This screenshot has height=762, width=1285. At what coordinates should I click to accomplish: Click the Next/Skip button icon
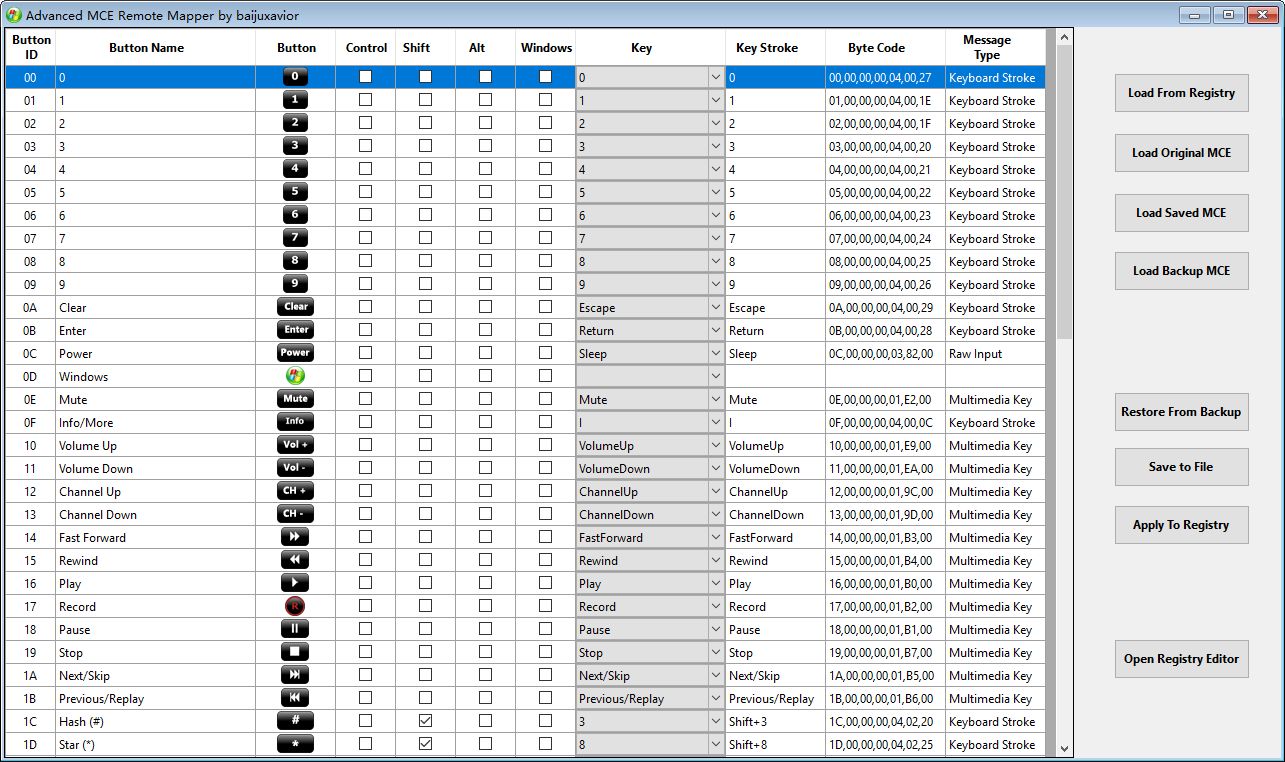[x=295, y=675]
